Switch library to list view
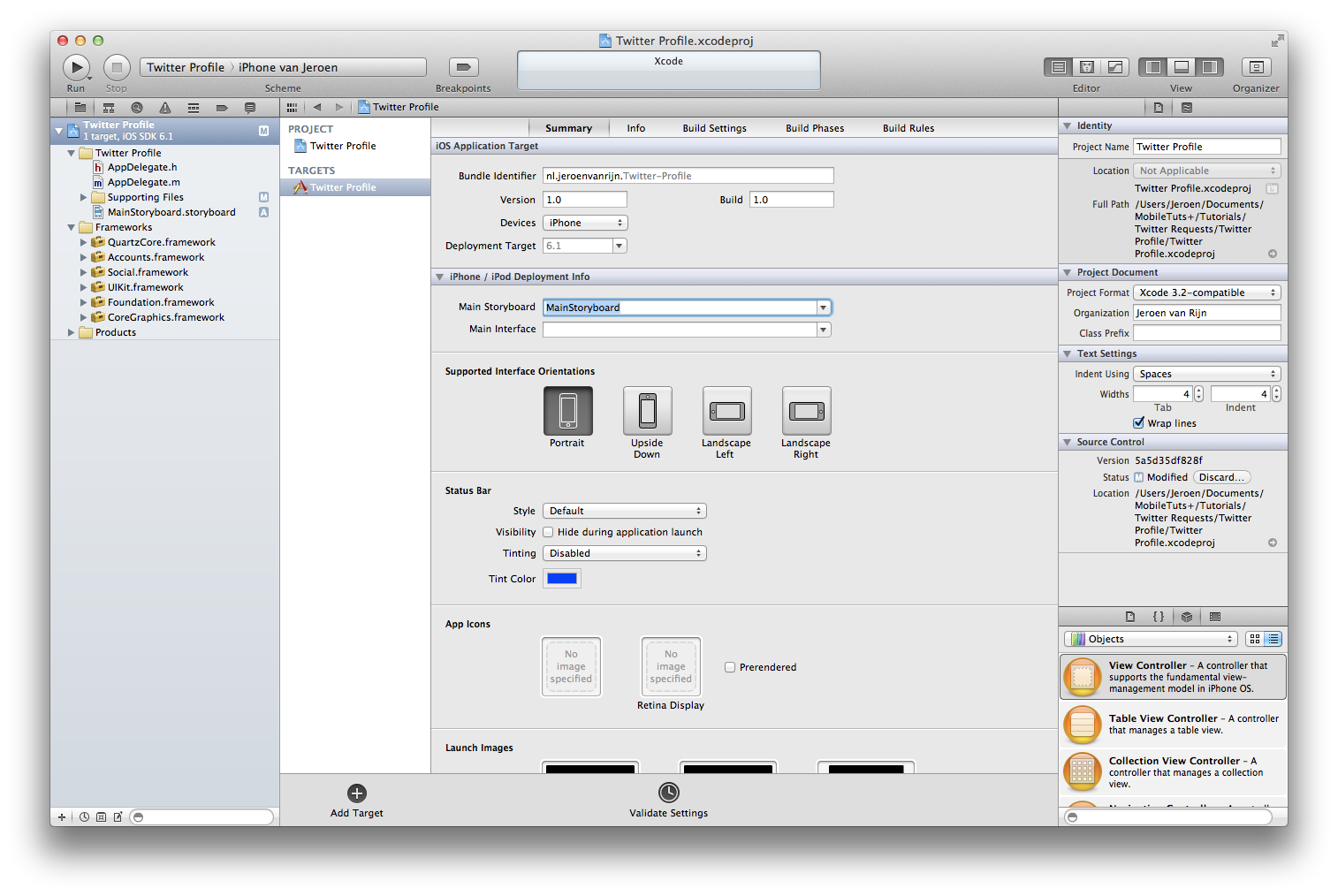Screen dimensions: 1338x896 coord(1273,639)
